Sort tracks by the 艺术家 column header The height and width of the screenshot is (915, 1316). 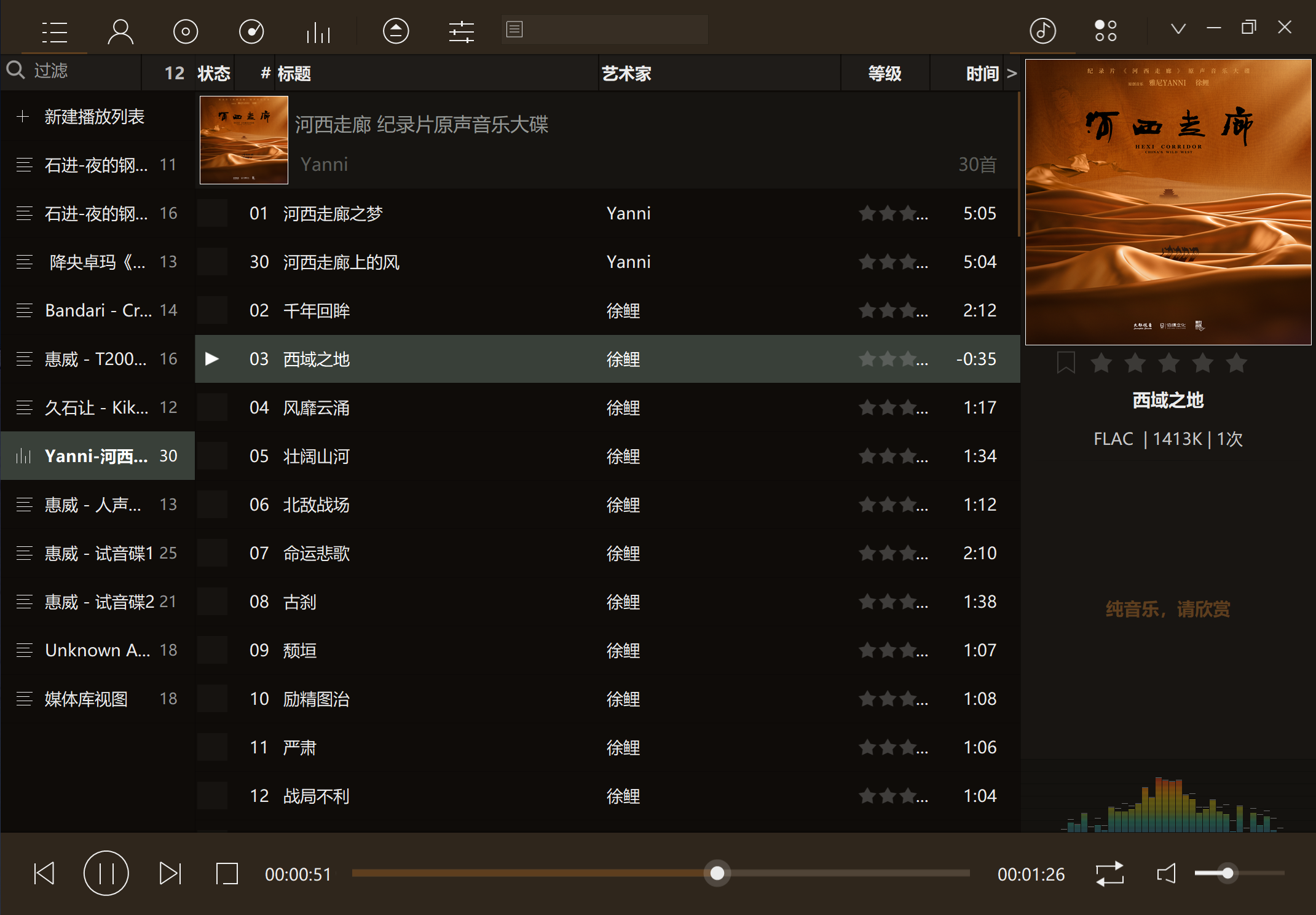(x=628, y=73)
